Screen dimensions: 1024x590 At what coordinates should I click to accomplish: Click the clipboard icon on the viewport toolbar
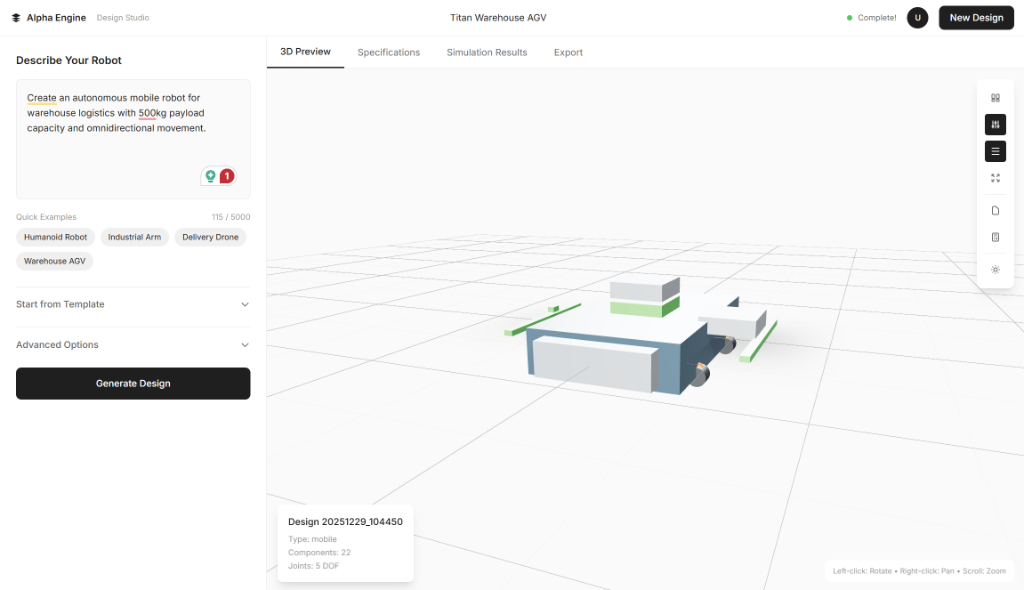pyautogui.click(x=995, y=237)
